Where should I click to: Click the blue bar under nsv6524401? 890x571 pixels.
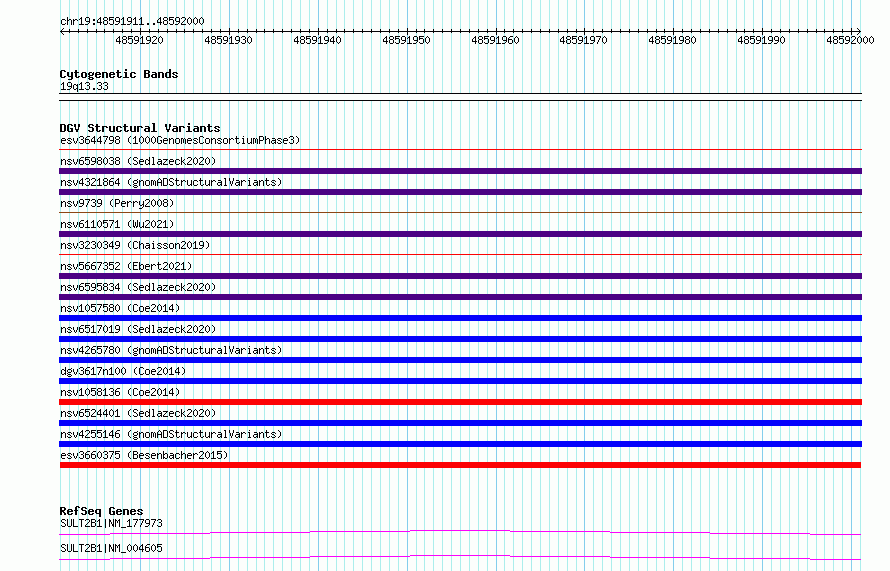tap(460, 423)
